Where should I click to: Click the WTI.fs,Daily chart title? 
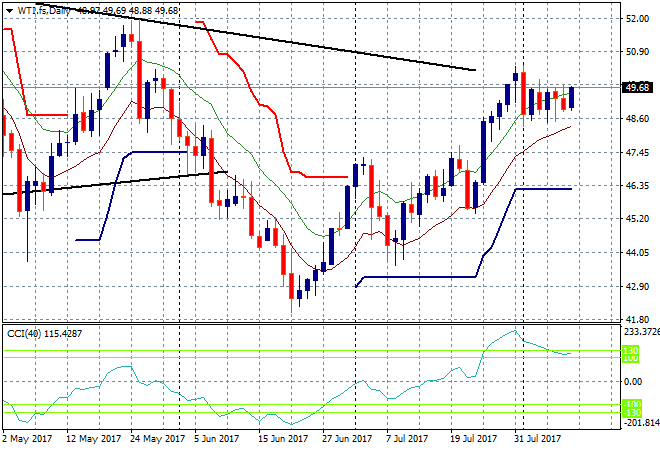[44, 11]
